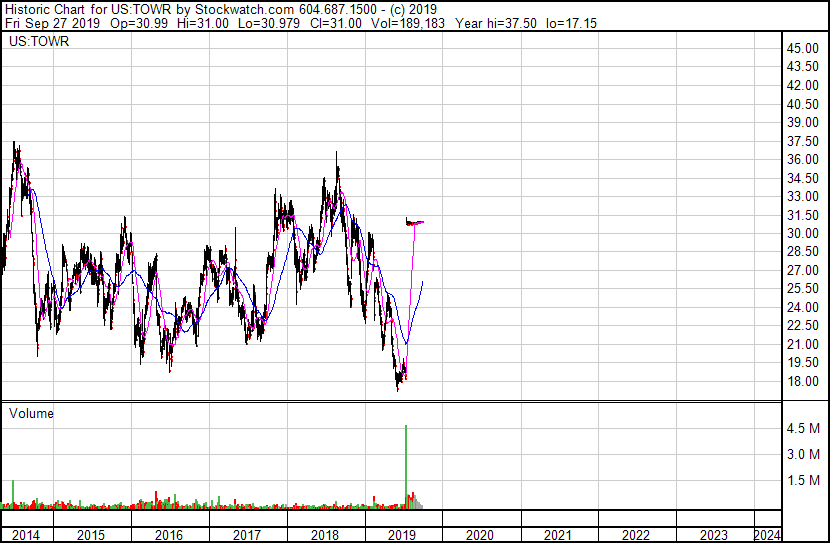Select the 2015 year on time axis
830x543 pixels.
[x=91, y=535]
